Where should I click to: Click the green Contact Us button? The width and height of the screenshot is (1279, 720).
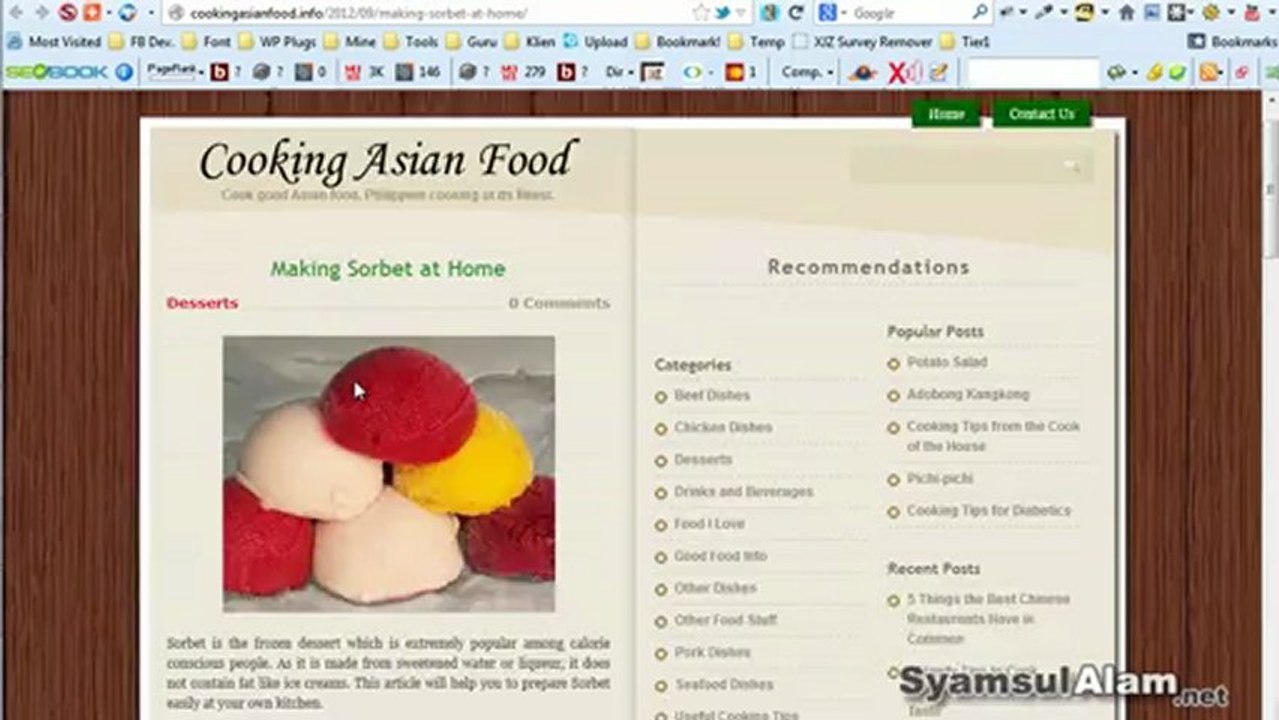[1041, 114]
